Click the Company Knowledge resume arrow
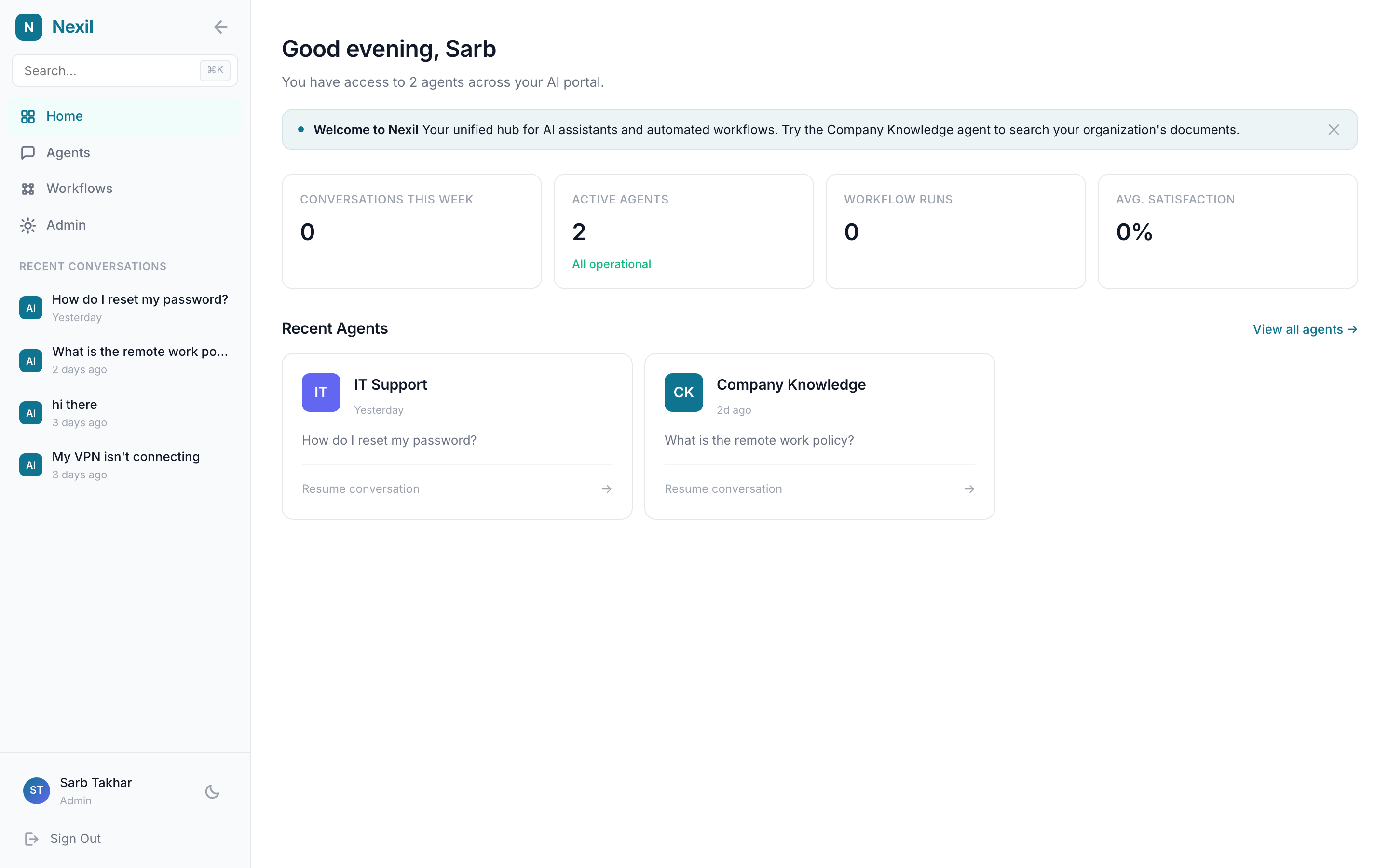Screen dimensions: 1389x868 [x=969, y=488]
